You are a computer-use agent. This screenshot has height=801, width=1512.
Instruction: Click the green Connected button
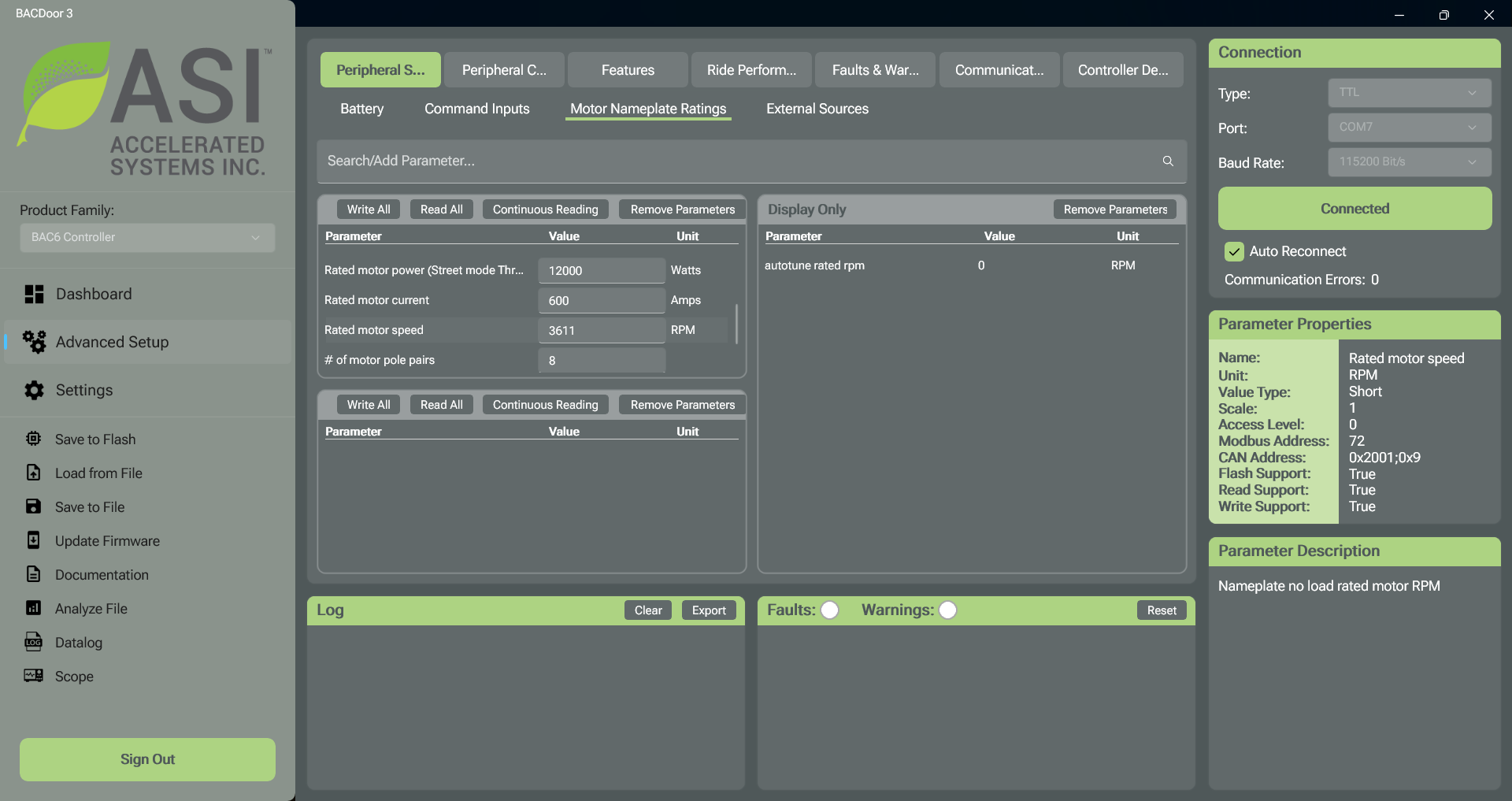(x=1354, y=209)
